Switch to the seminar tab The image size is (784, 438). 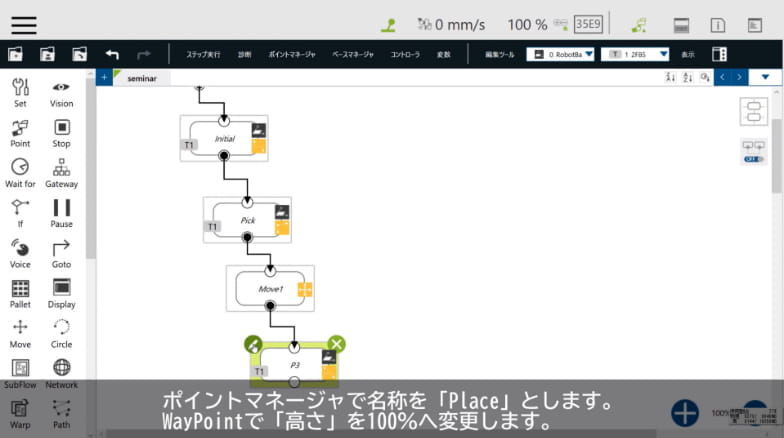142,78
